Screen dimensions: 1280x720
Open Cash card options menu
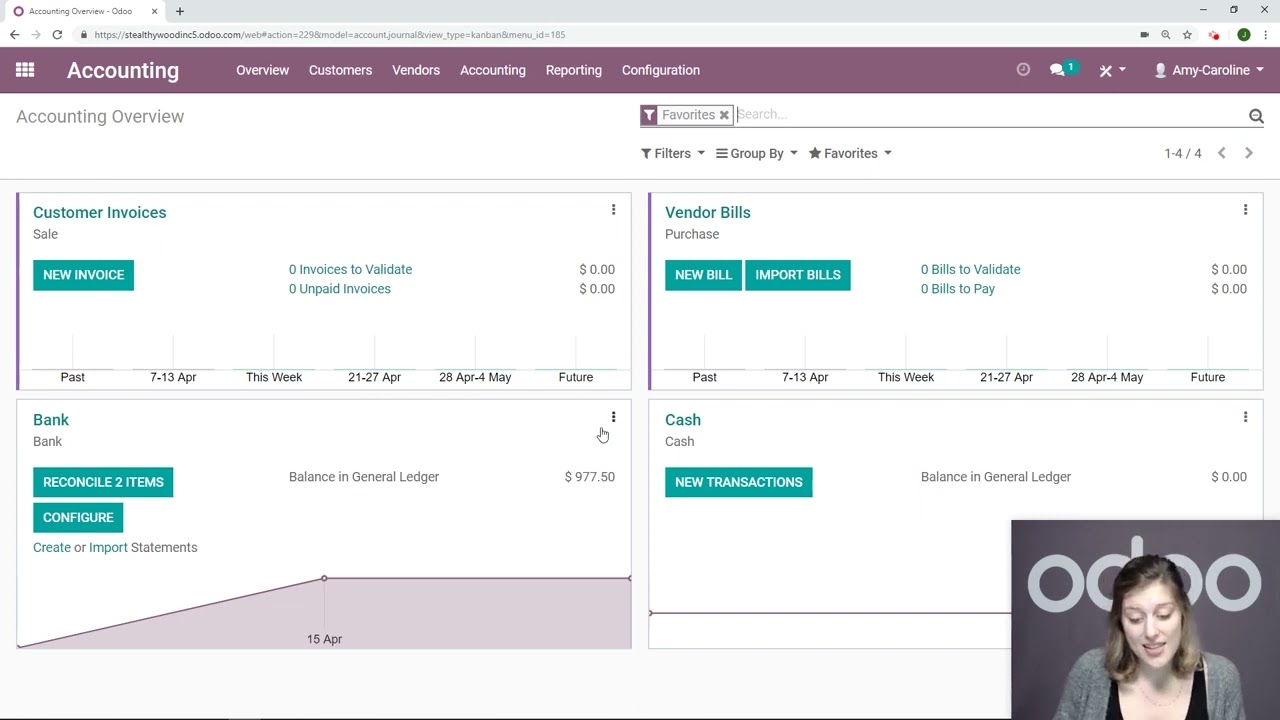pyautogui.click(x=1245, y=417)
